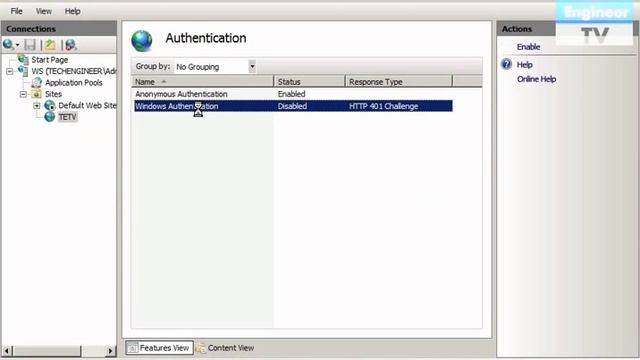Image resolution: width=640 pixels, height=360 pixels.
Task: Open the View menu
Action: click(x=43, y=11)
